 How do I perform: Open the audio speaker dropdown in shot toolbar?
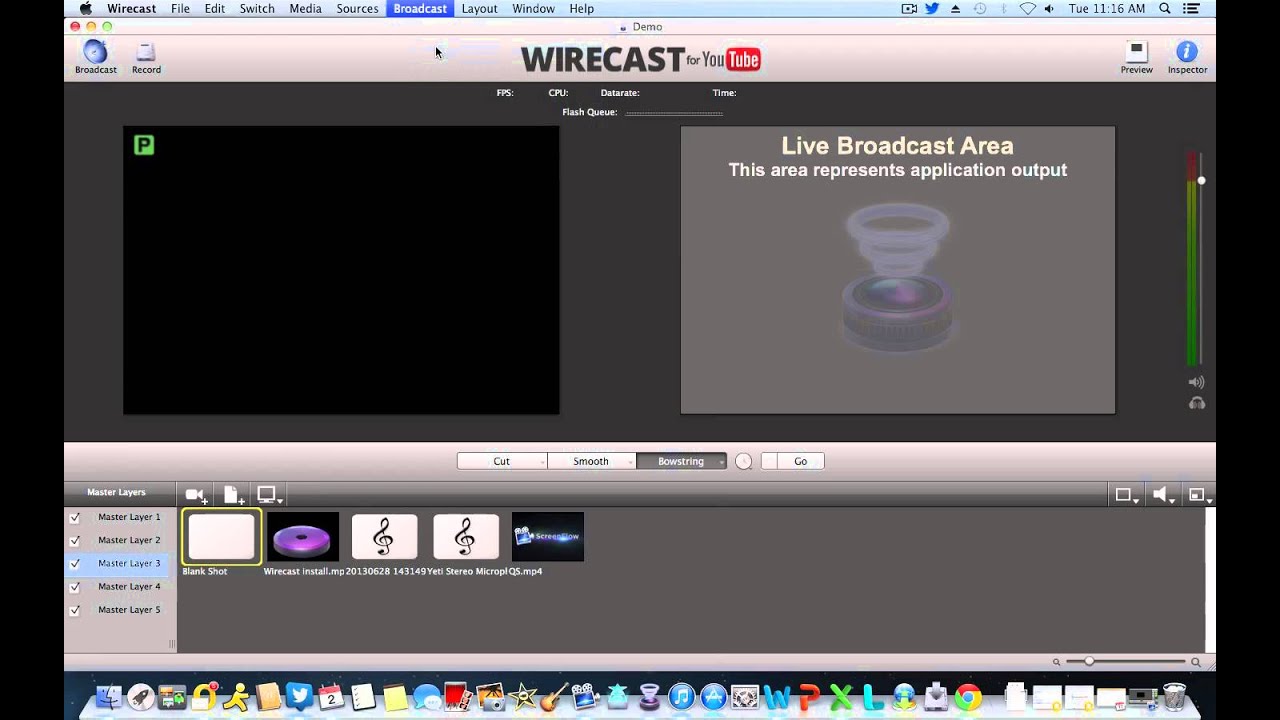pos(1162,495)
